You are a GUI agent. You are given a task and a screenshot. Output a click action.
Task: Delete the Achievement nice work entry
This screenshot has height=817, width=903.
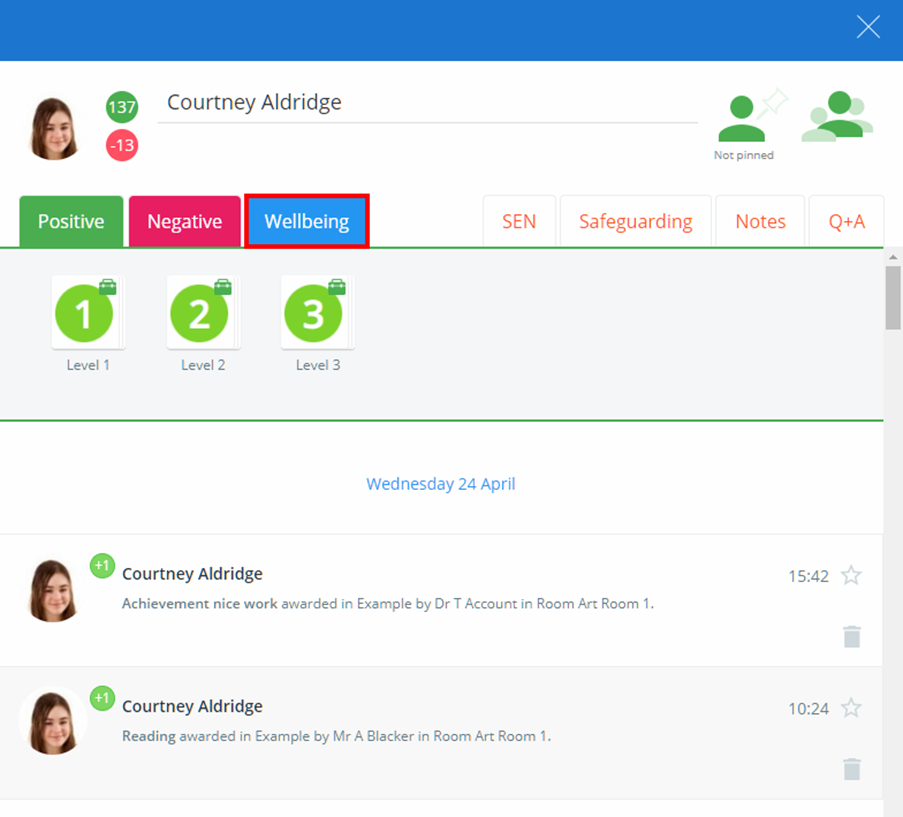(851, 636)
